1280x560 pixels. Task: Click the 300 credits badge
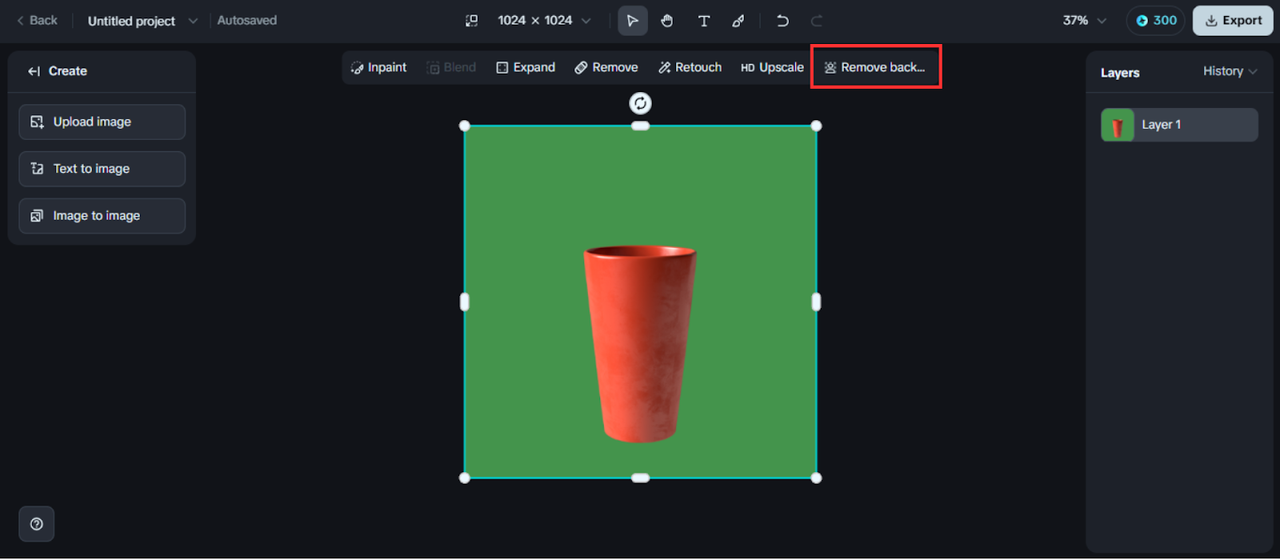[1156, 21]
